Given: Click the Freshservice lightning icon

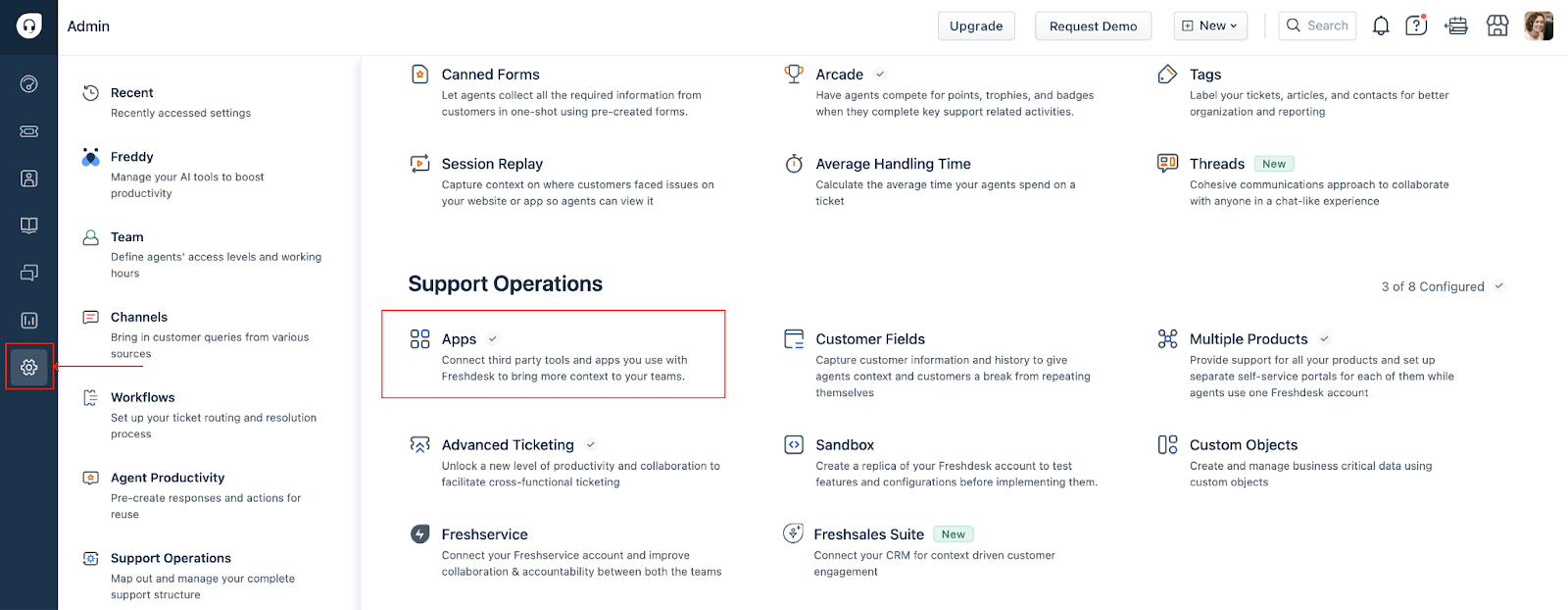Looking at the screenshot, I should click(x=419, y=534).
